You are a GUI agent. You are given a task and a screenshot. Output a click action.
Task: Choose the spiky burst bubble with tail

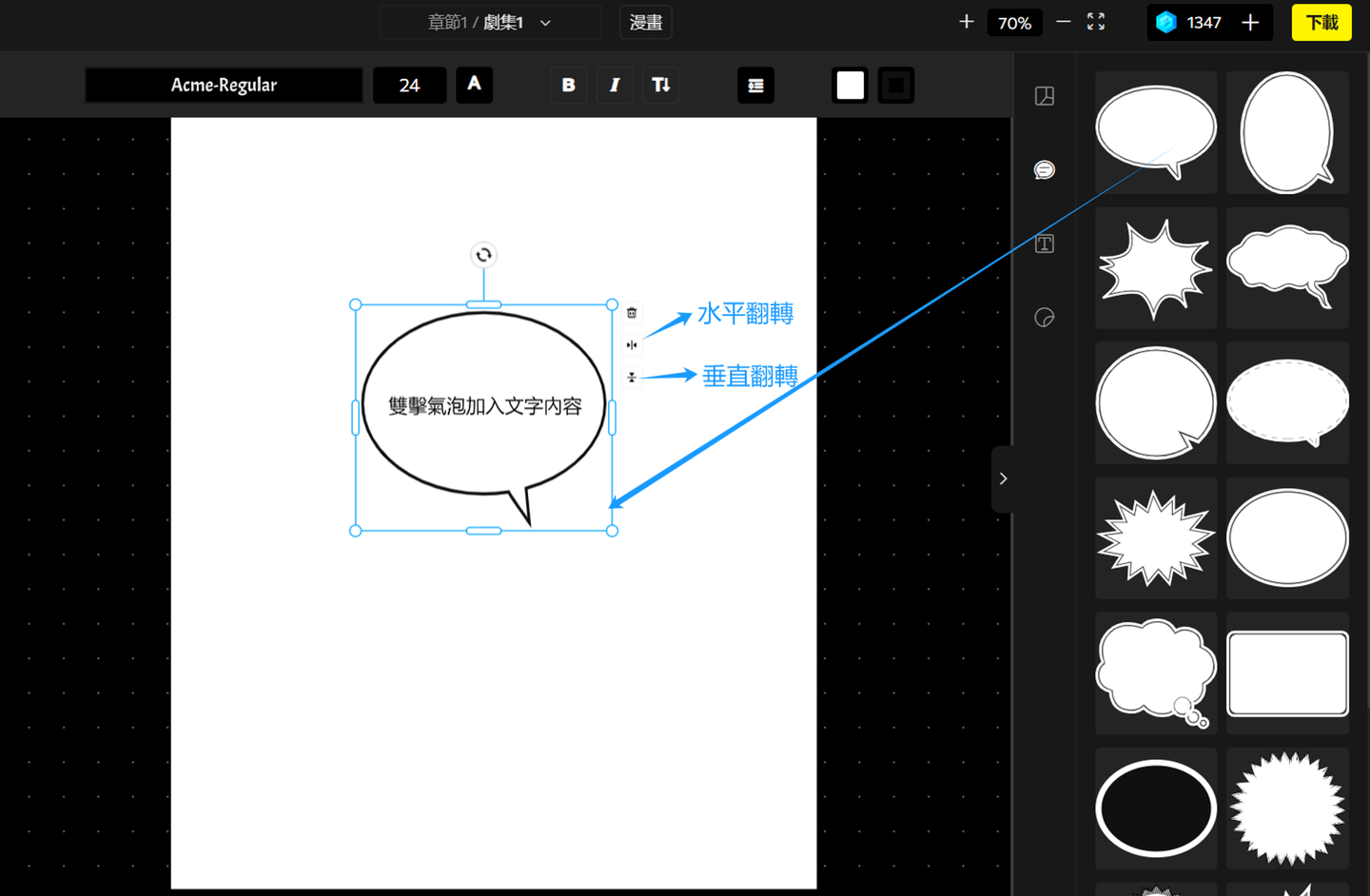click(x=1156, y=268)
